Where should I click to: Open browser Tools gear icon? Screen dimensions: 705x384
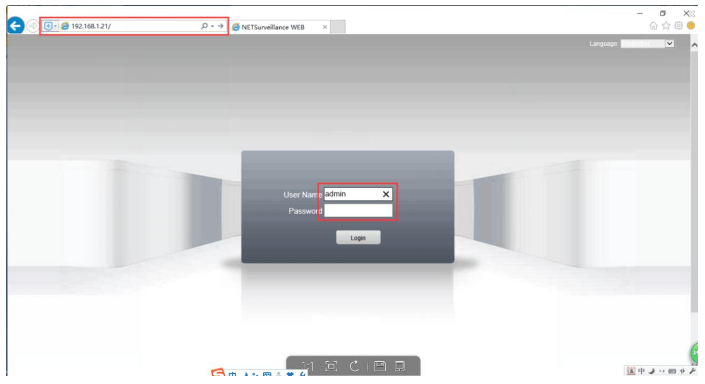(x=678, y=26)
